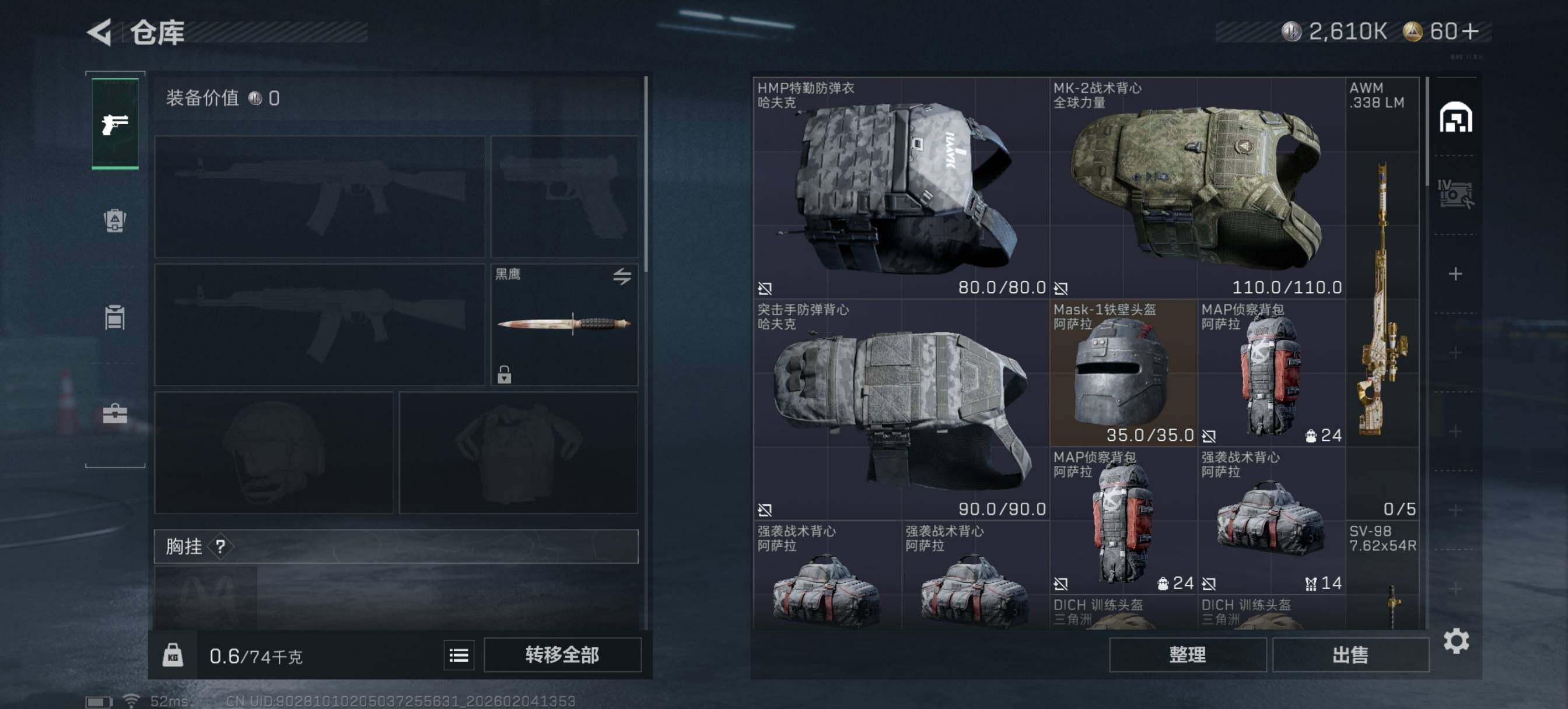The height and width of the screenshot is (709, 1568).
Task: Select the Mask-1铁壁头盔 helmet item
Action: (1123, 373)
